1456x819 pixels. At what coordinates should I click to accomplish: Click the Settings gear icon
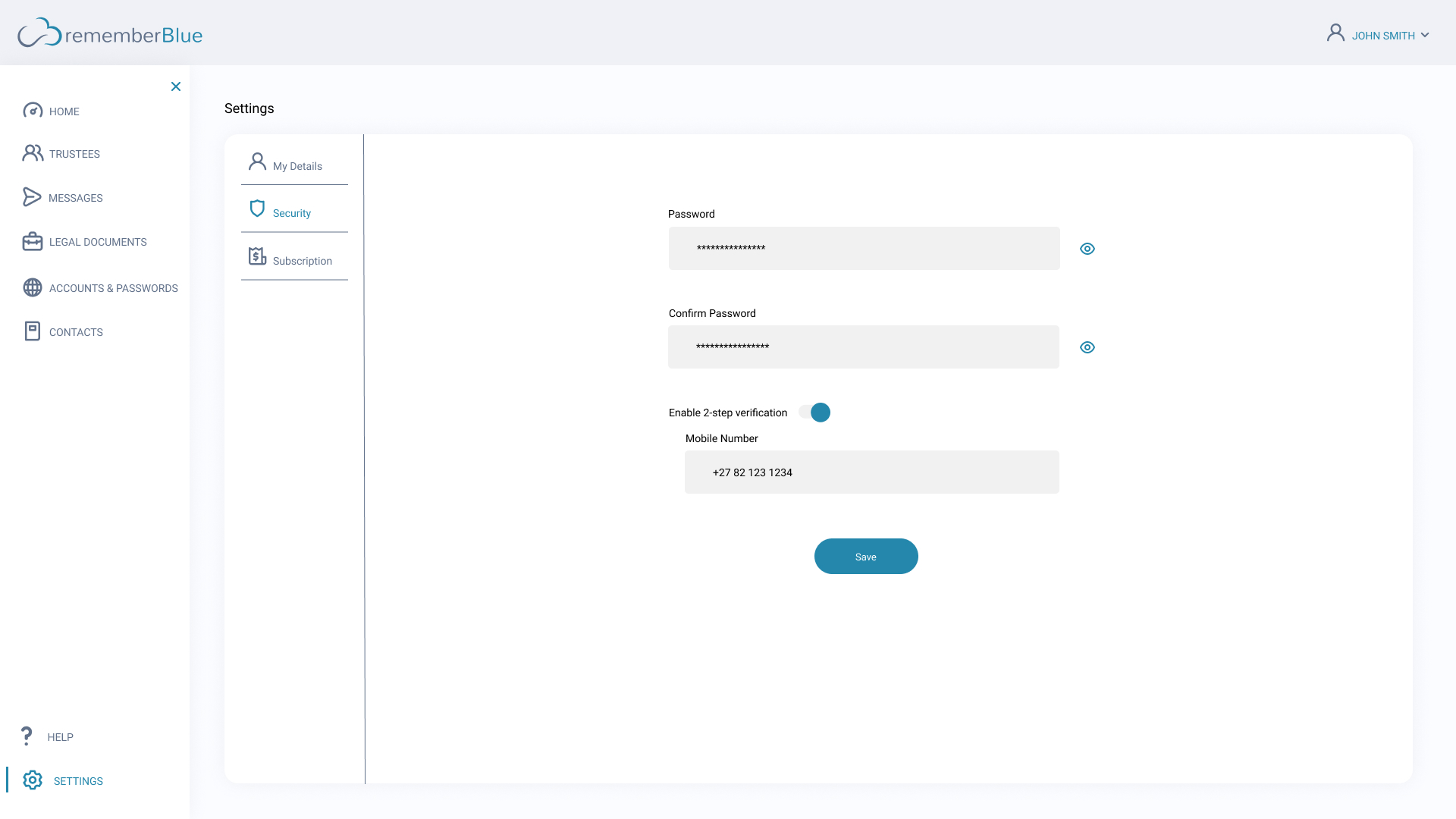coord(33,780)
